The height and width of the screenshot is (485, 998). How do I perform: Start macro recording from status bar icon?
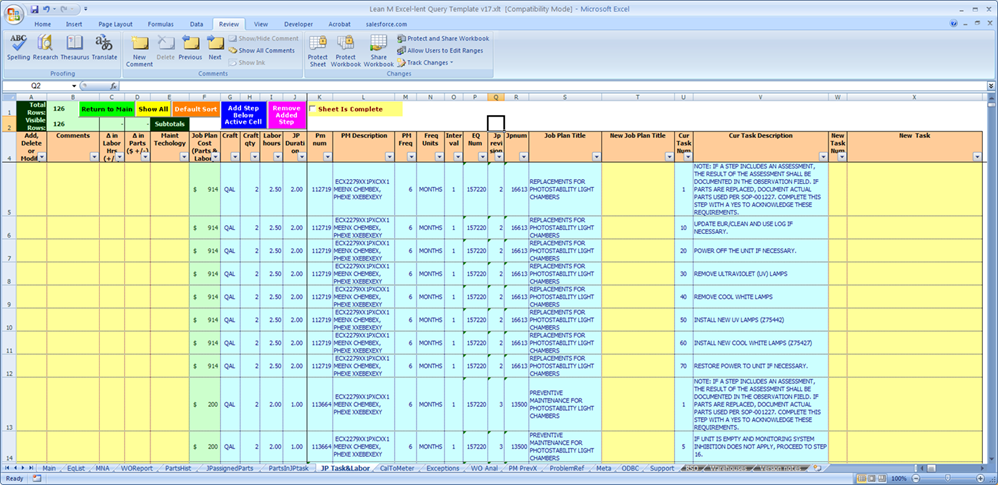pyautogui.click(x=36, y=478)
